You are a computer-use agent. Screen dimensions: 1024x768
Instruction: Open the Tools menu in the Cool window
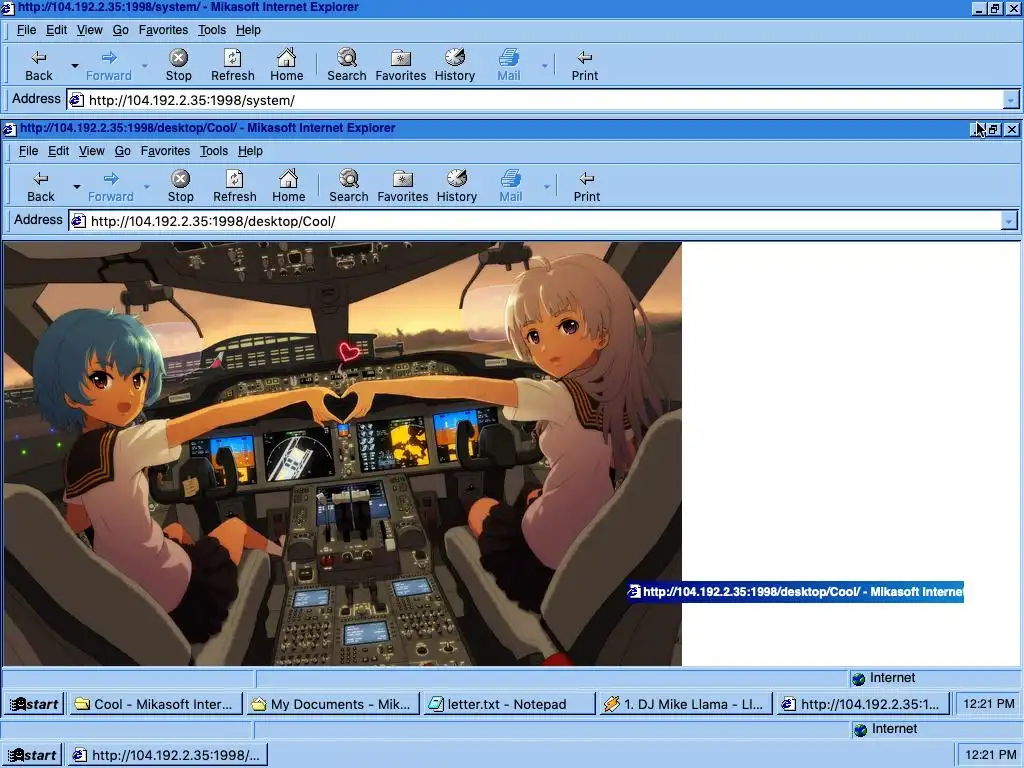[214, 151]
